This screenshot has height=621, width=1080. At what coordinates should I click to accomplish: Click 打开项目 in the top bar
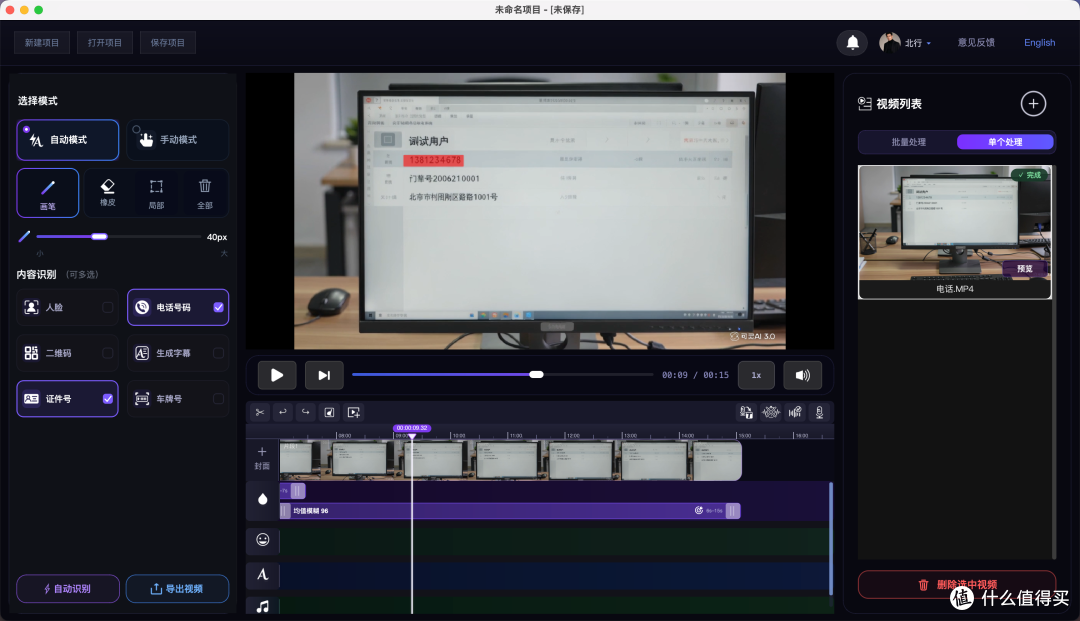coord(105,43)
